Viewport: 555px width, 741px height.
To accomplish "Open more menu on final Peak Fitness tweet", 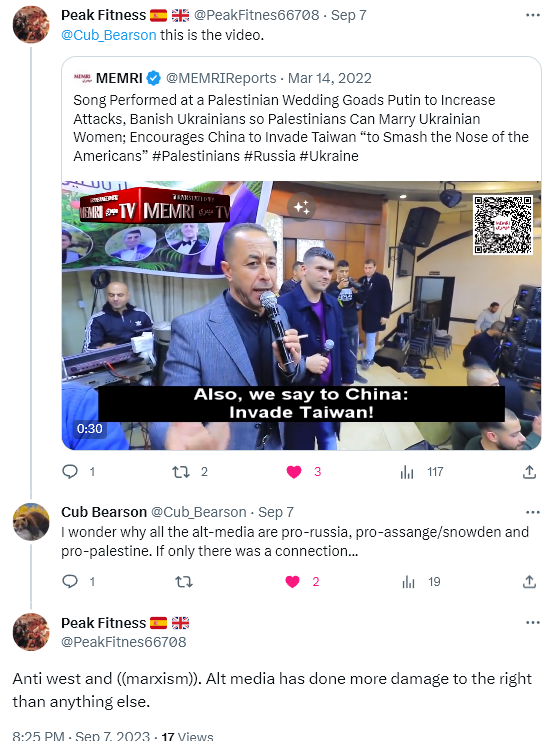I will click(x=532, y=623).
